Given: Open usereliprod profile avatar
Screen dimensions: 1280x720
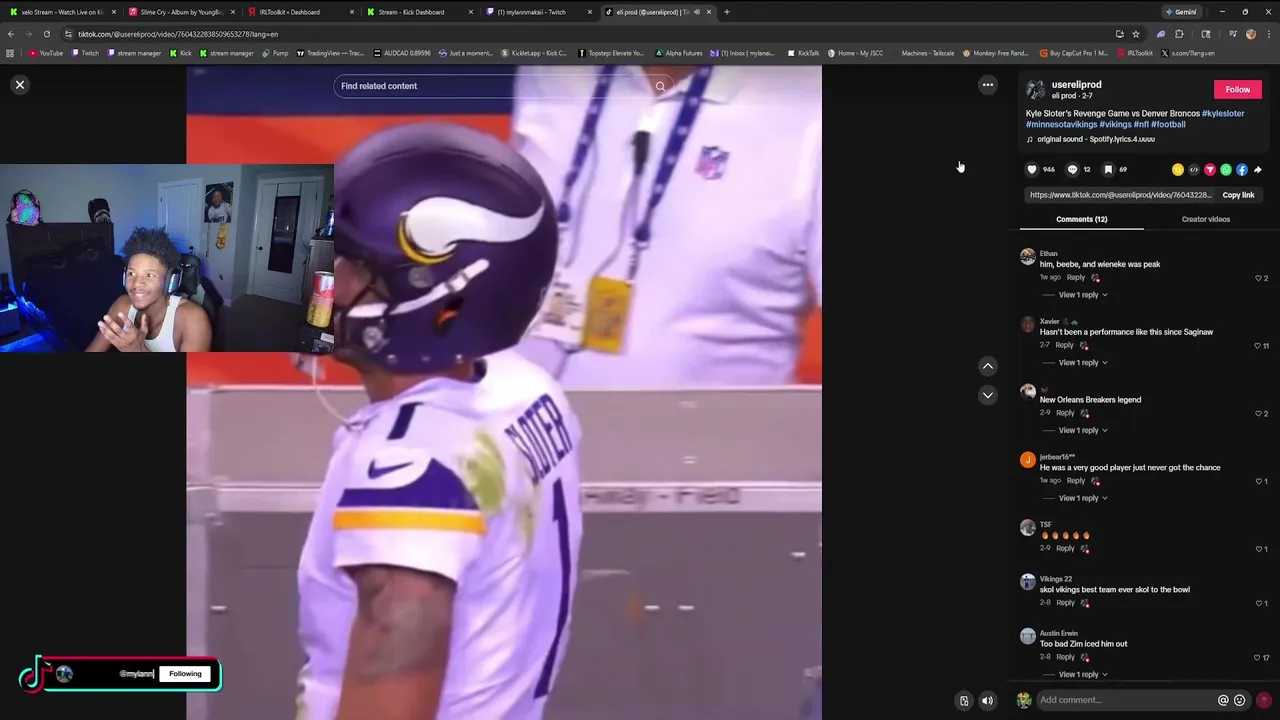Looking at the screenshot, I should (x=1035, y=90).
